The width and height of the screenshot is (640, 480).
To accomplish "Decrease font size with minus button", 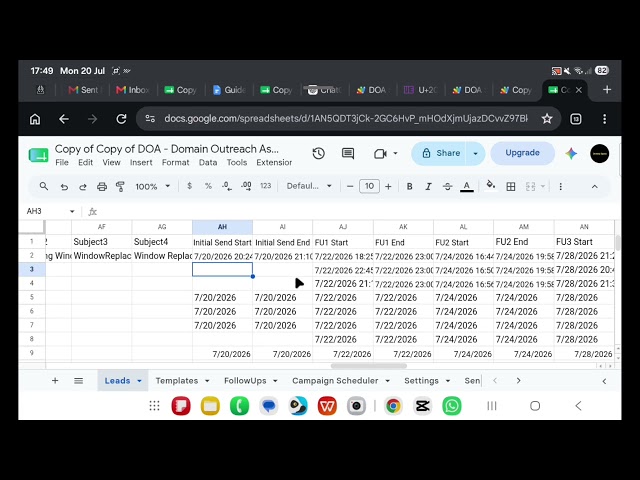I will [350, 187].
